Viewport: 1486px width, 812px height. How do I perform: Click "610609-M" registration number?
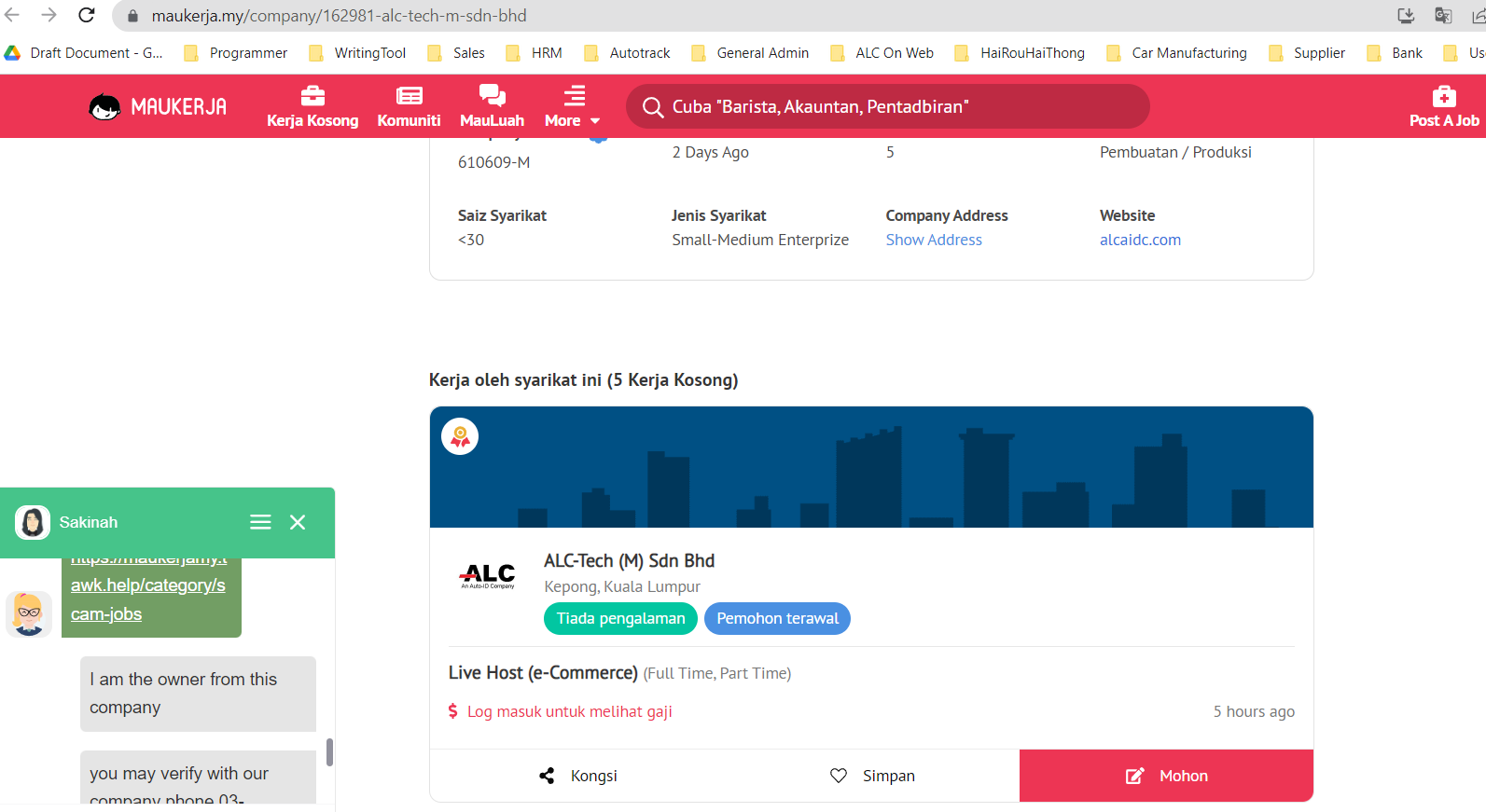(x=493, y=162)
